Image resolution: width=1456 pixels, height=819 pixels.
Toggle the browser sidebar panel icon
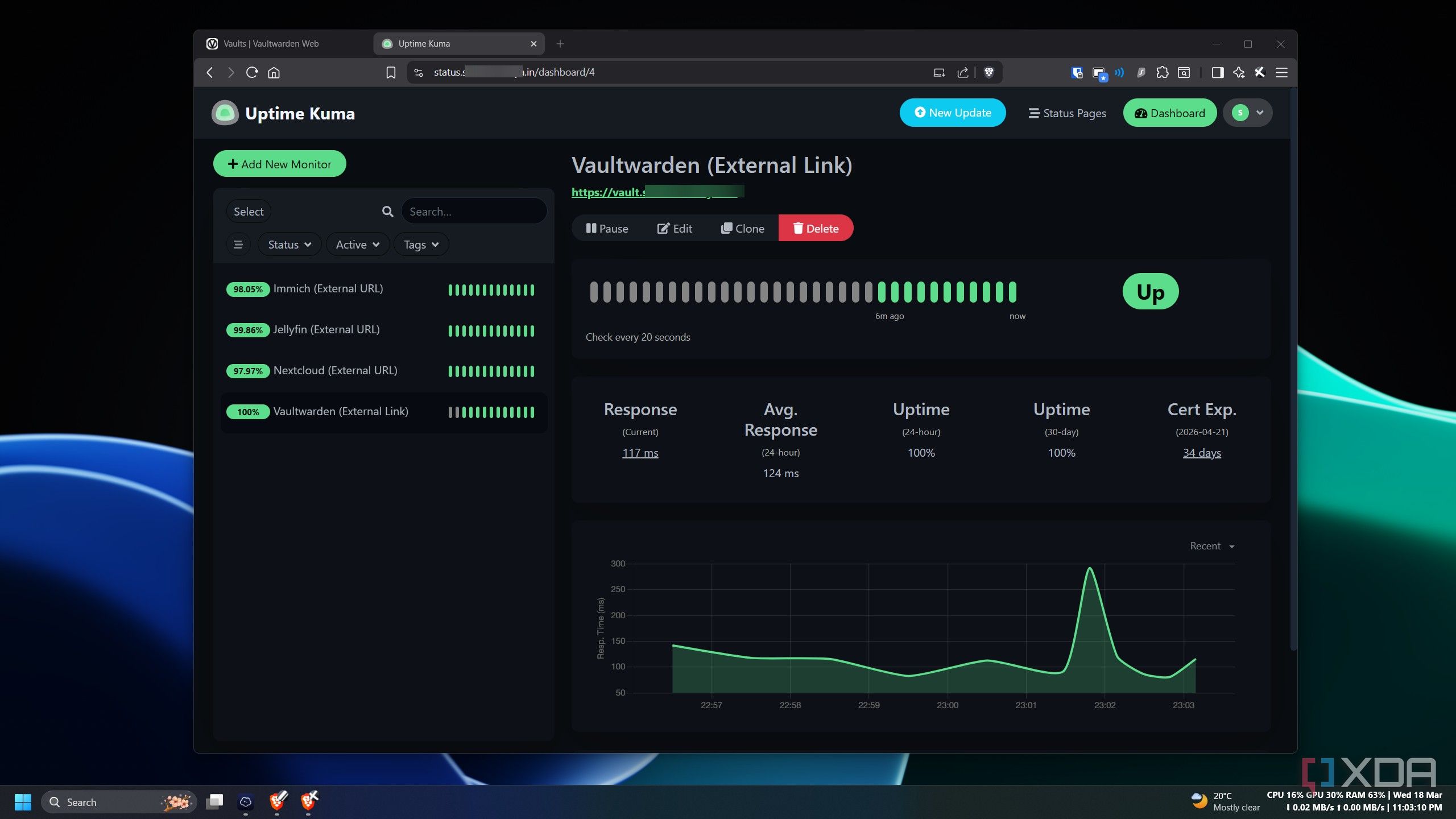tap(1217, 72)
